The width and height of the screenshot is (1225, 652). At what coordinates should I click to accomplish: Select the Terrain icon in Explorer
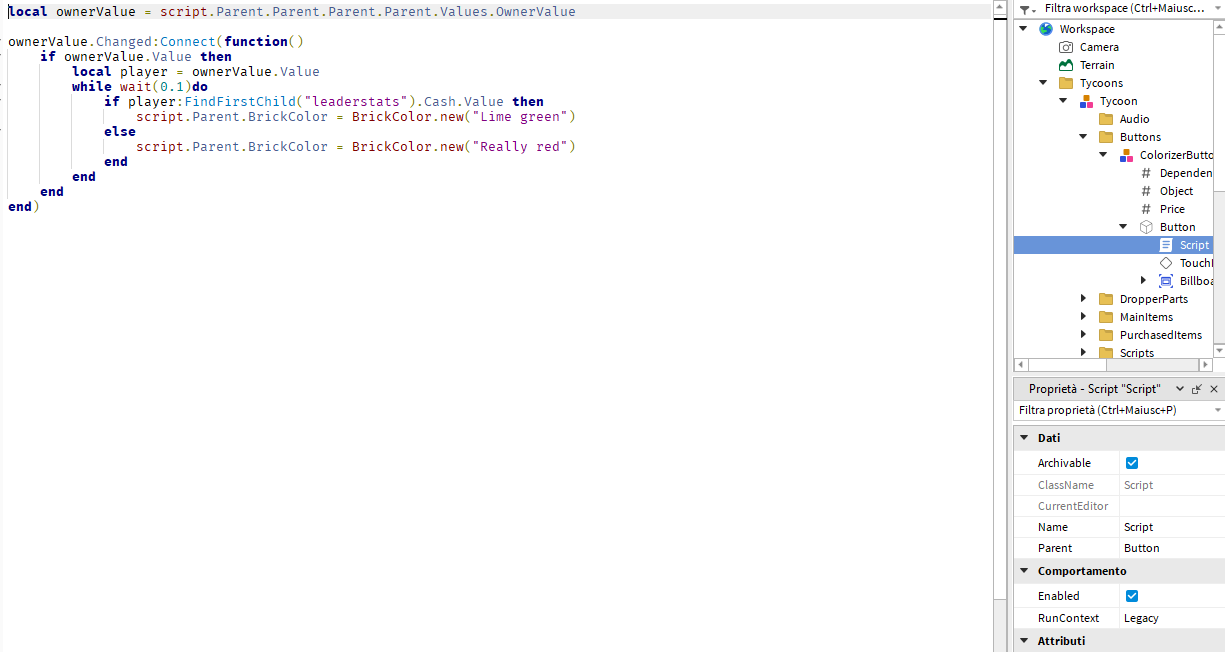tap(1066, 65)
